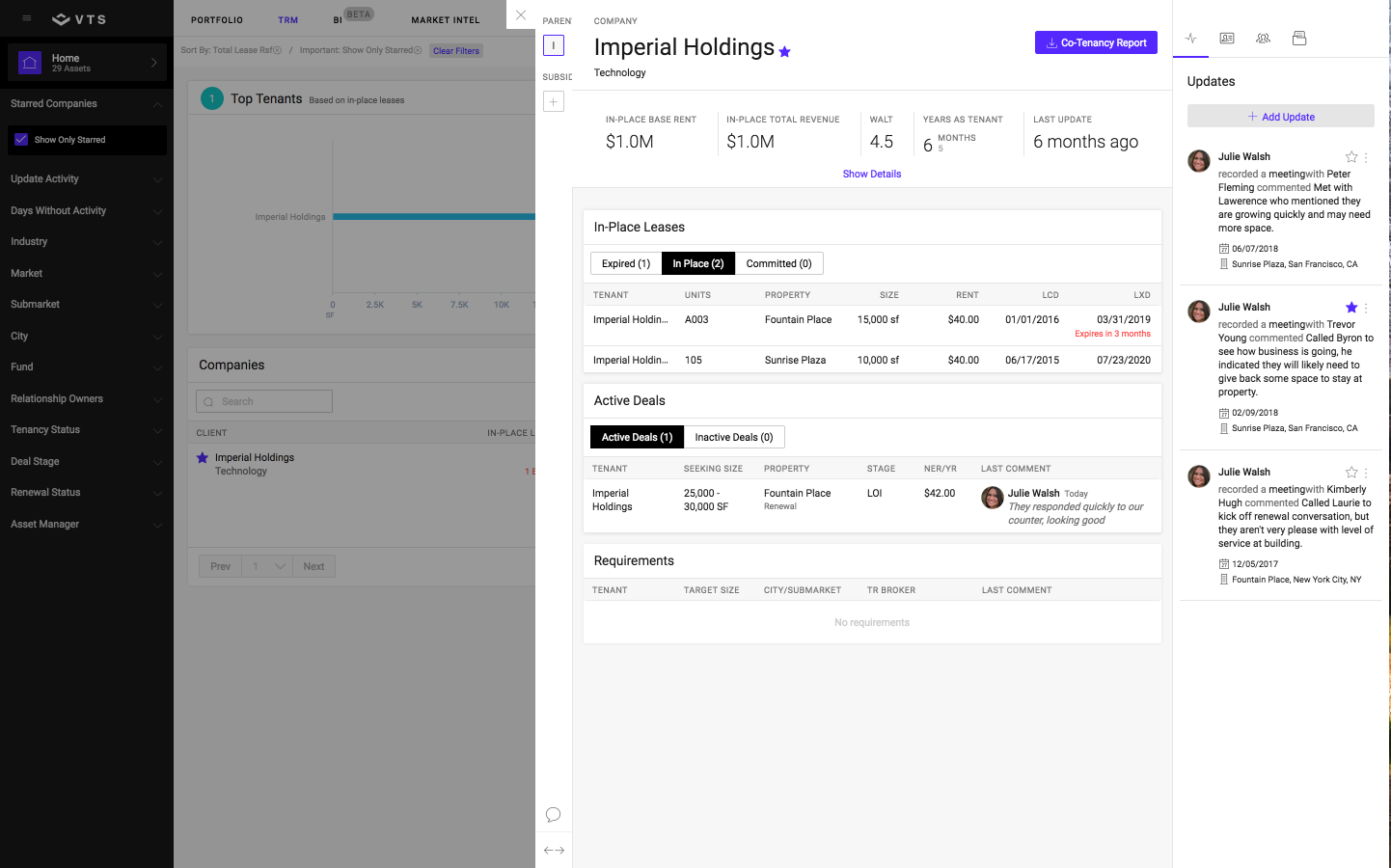This screenshot has width=1391, height=868.
Task: Click the purple Home building icon
Action: tap(30, 63)
